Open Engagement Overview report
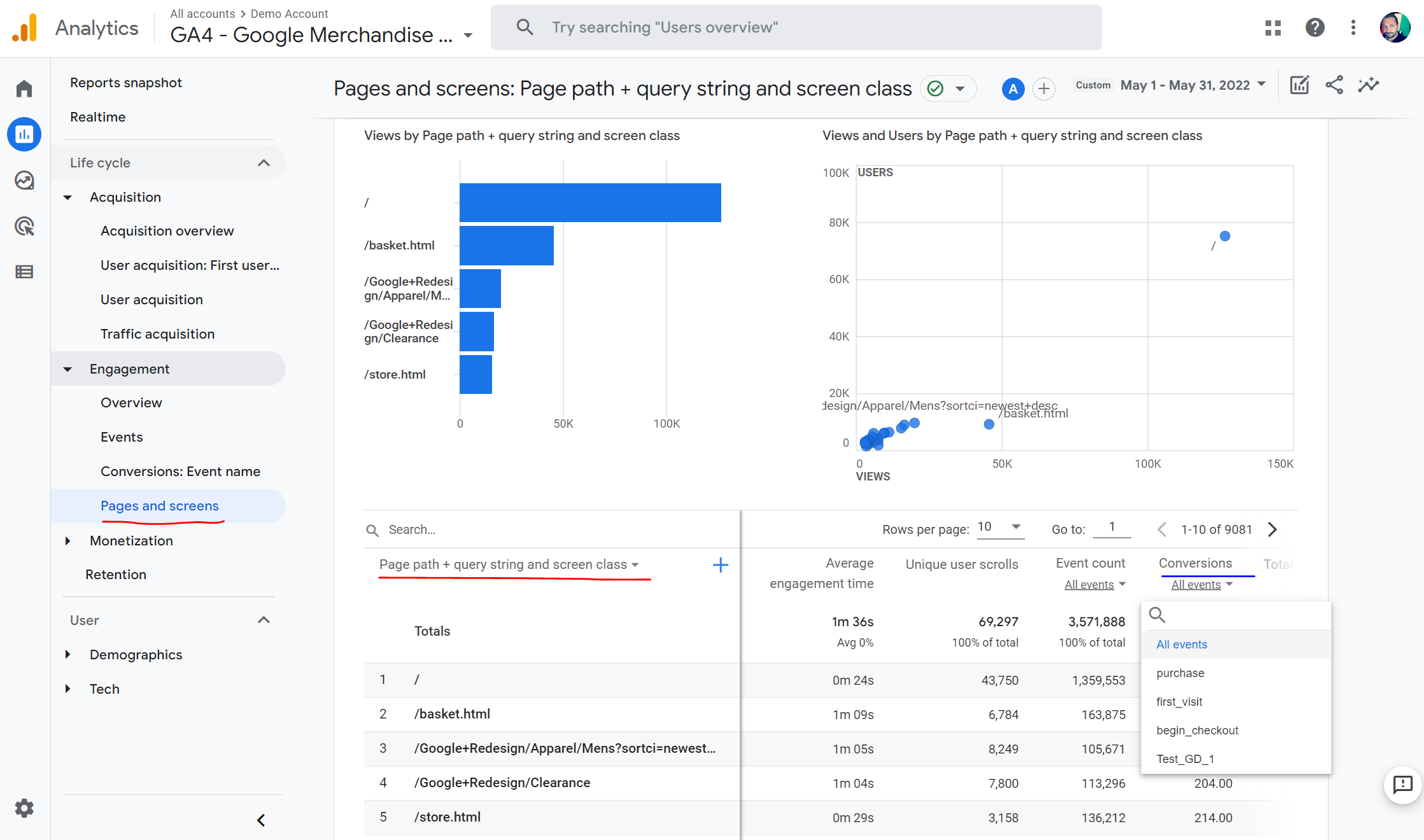Viewport: 1424px width, 840px height. 131,403
